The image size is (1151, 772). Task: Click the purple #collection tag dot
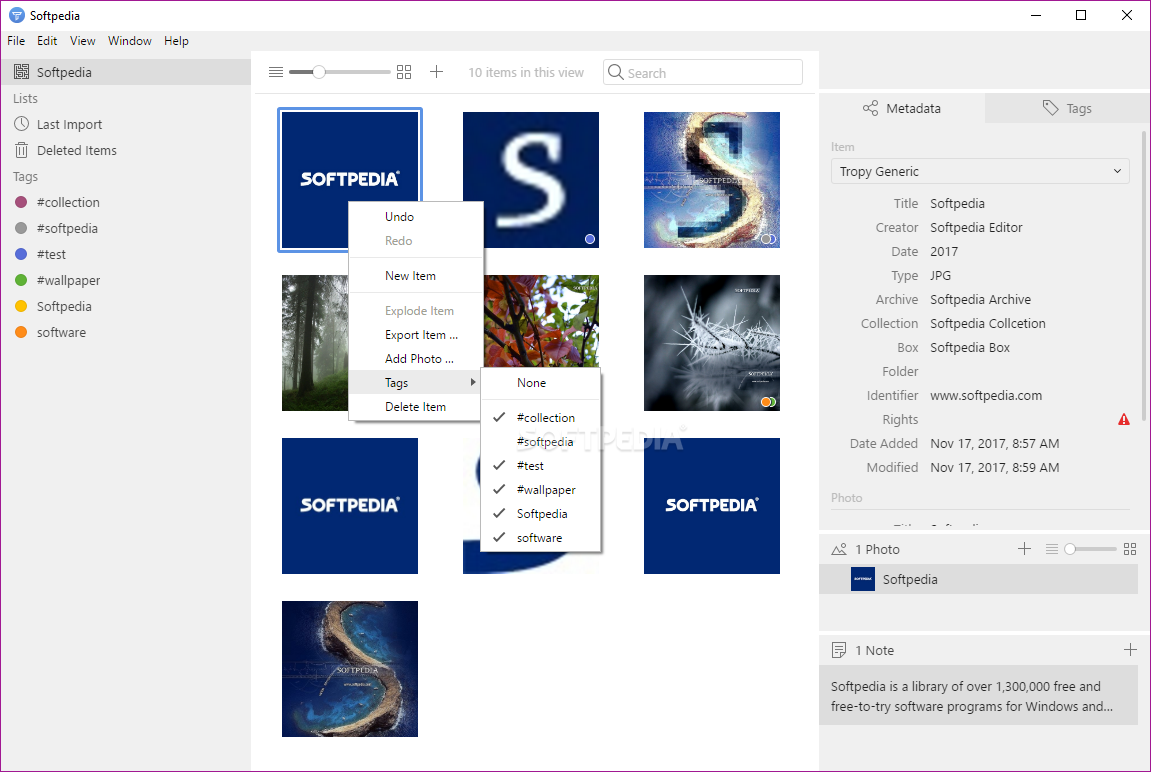click(21, 202)
